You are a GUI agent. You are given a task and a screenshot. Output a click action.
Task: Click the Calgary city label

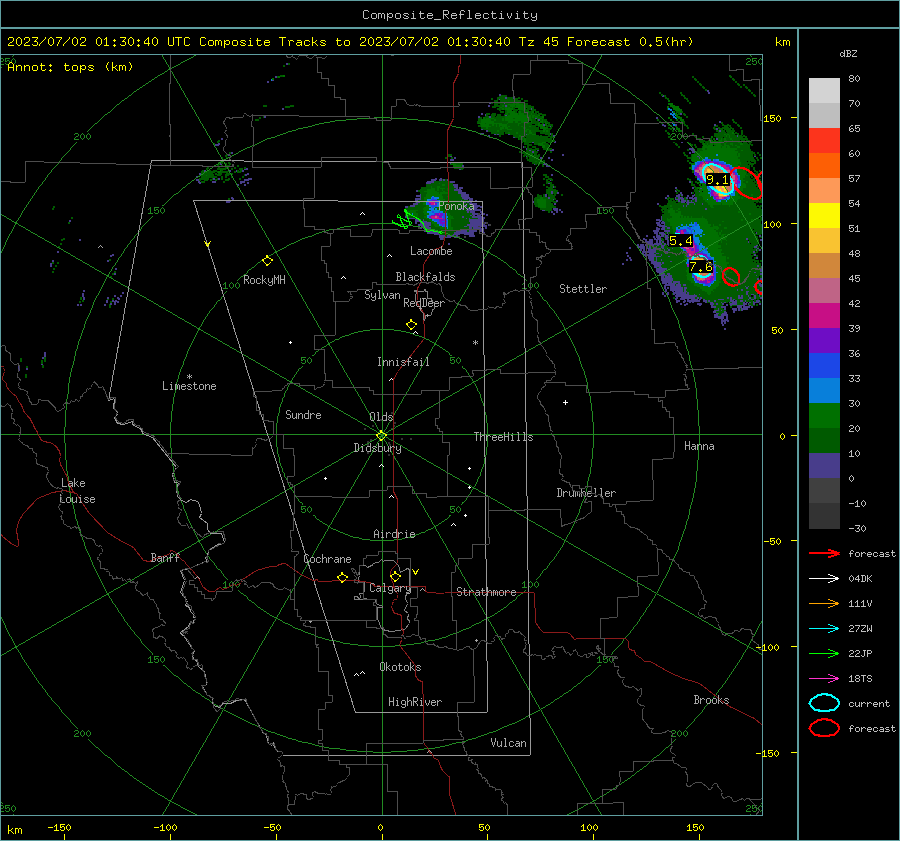pyautogui.click(x=390, y=588)
